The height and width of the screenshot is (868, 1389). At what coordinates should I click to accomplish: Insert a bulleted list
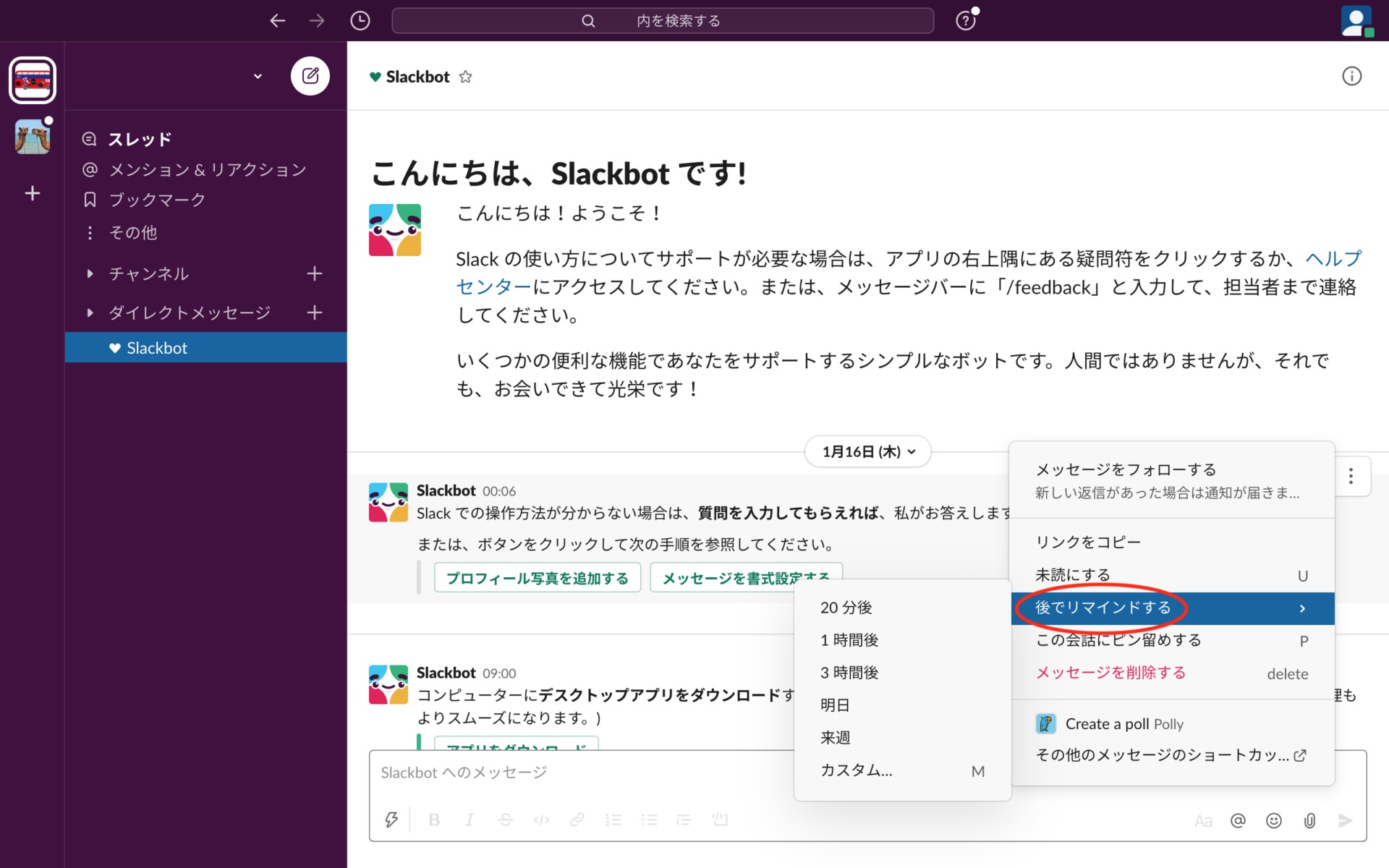click(x=649, y=820)
